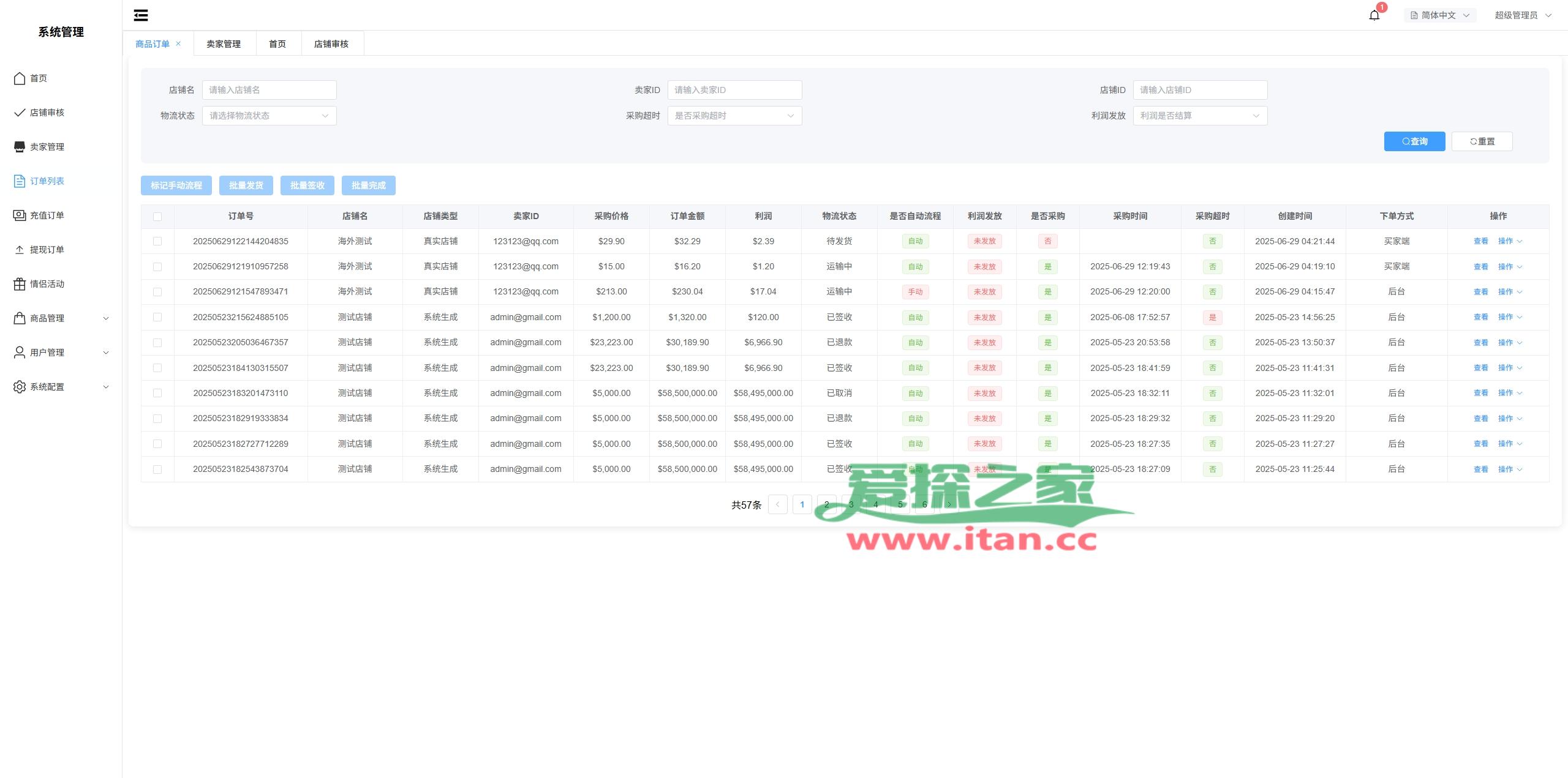The width and height of the screenshot is (1568, 778).
Task: Open the 超级管理员 user menu
Action: (1523, 15)
